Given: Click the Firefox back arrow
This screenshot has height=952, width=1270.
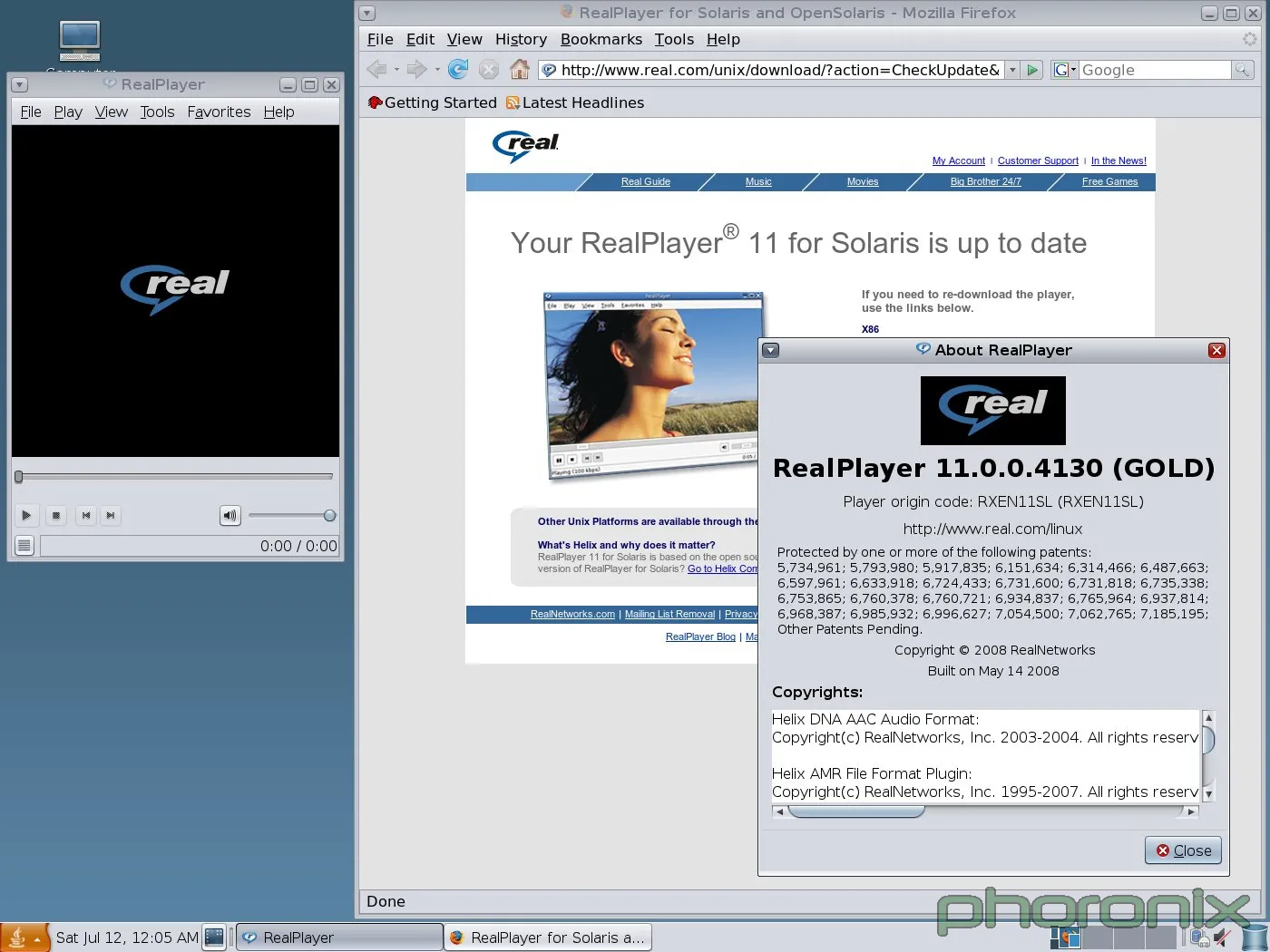Looking at the screenshot, I should click(x=377, y=70).
